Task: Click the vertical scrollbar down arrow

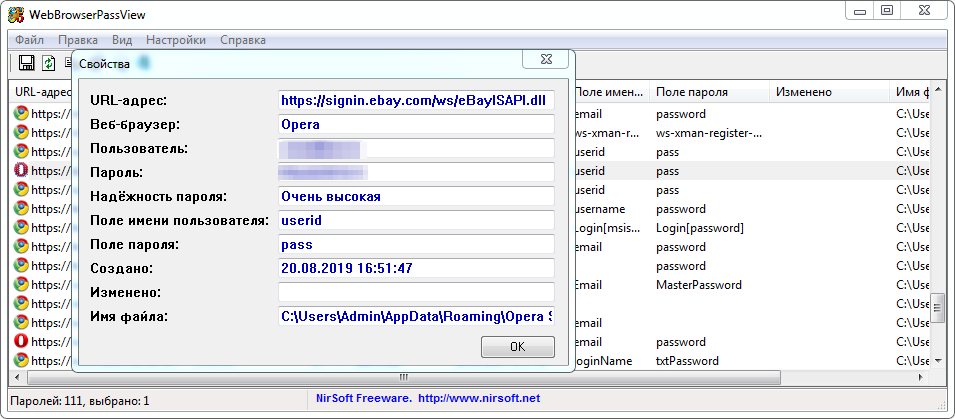Action: pyautogui.click(x=937, y=361)
